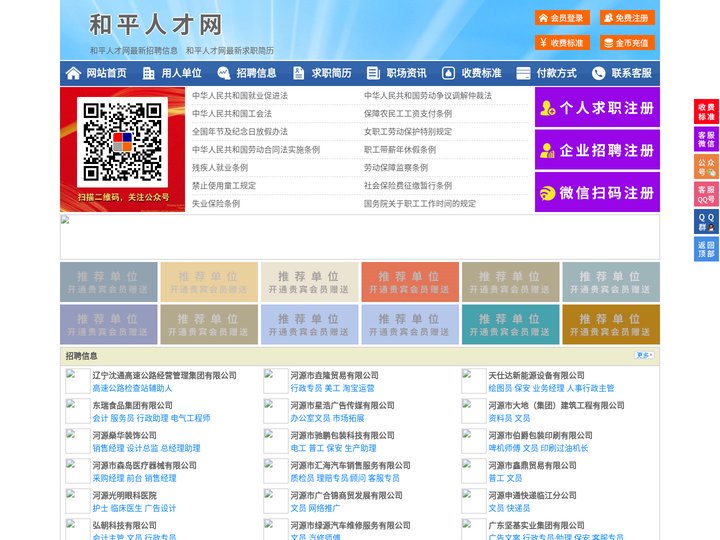
Task: Open 付款方式 in the navigation bar
Action: (x=557, y=73)
